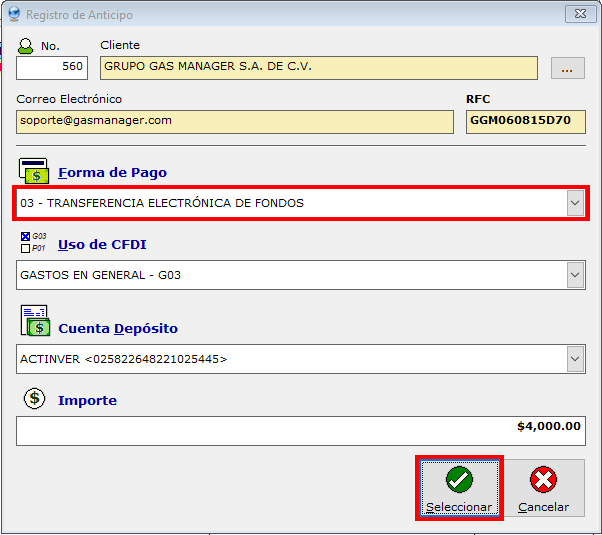Check the unchecked P01 checkbox
The height and width of the screenshot is (535, 602).
point(25,248)
